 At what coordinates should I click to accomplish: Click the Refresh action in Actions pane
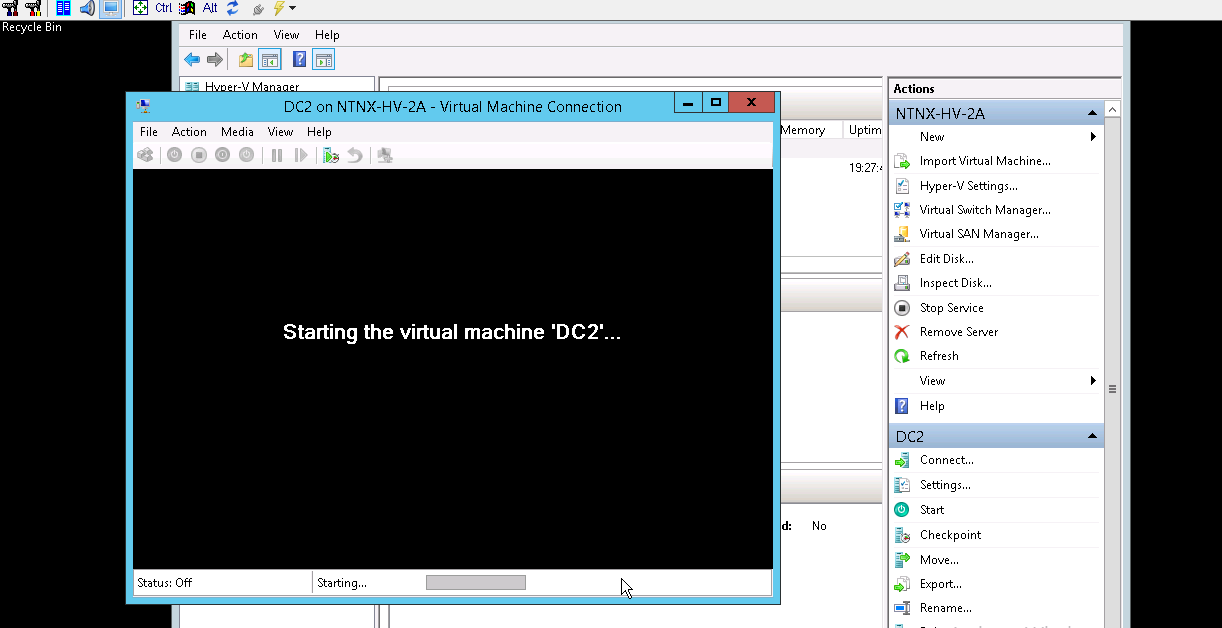(938, 356)
